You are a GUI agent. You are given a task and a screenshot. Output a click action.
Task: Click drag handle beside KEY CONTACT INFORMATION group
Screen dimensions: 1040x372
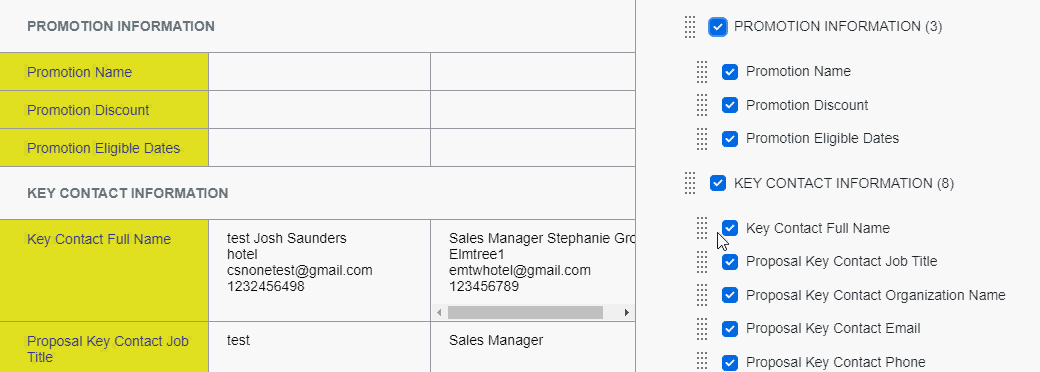click(690, 183)
